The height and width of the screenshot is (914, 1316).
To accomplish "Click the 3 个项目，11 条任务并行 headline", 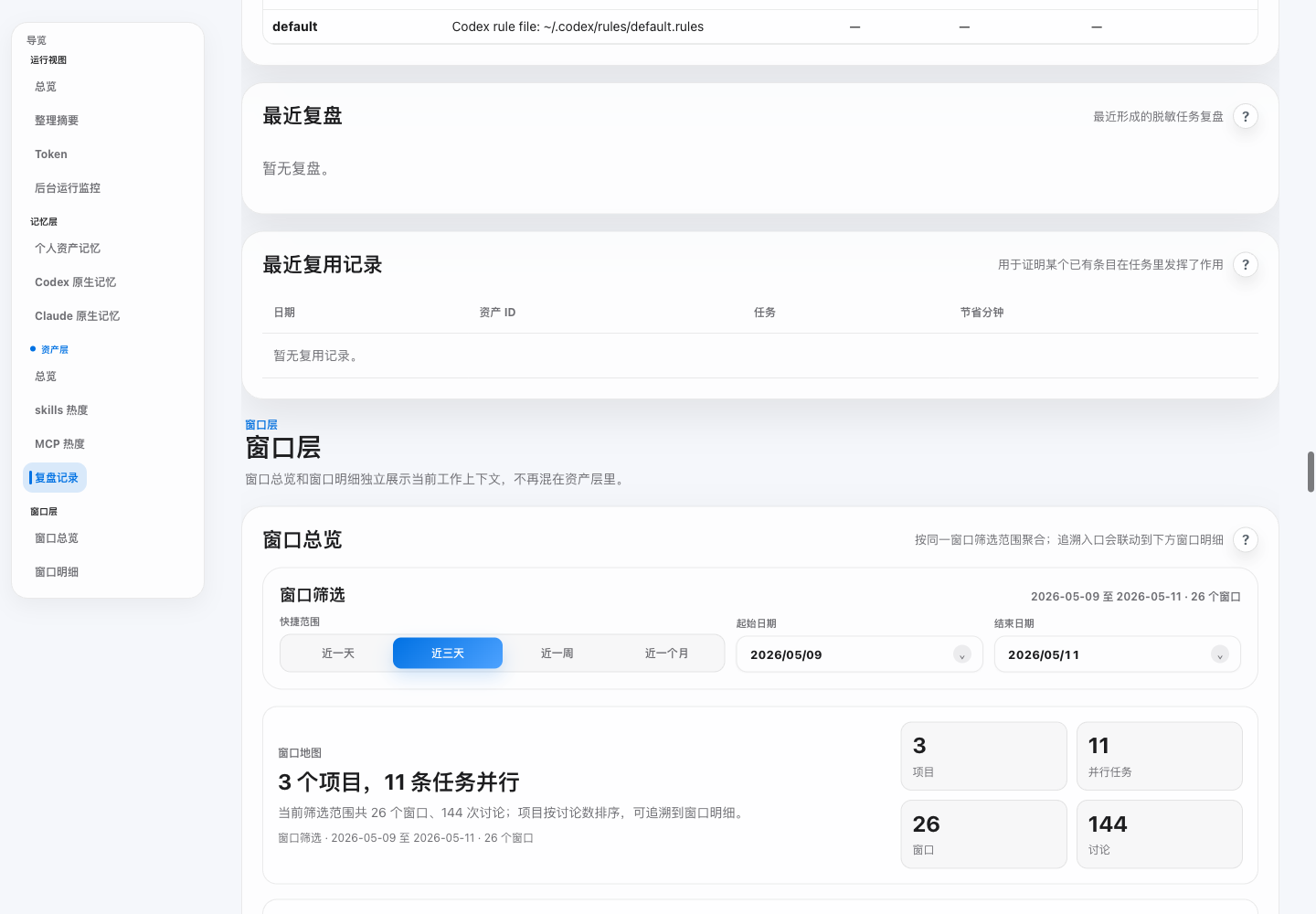I will tap(398, 782).
